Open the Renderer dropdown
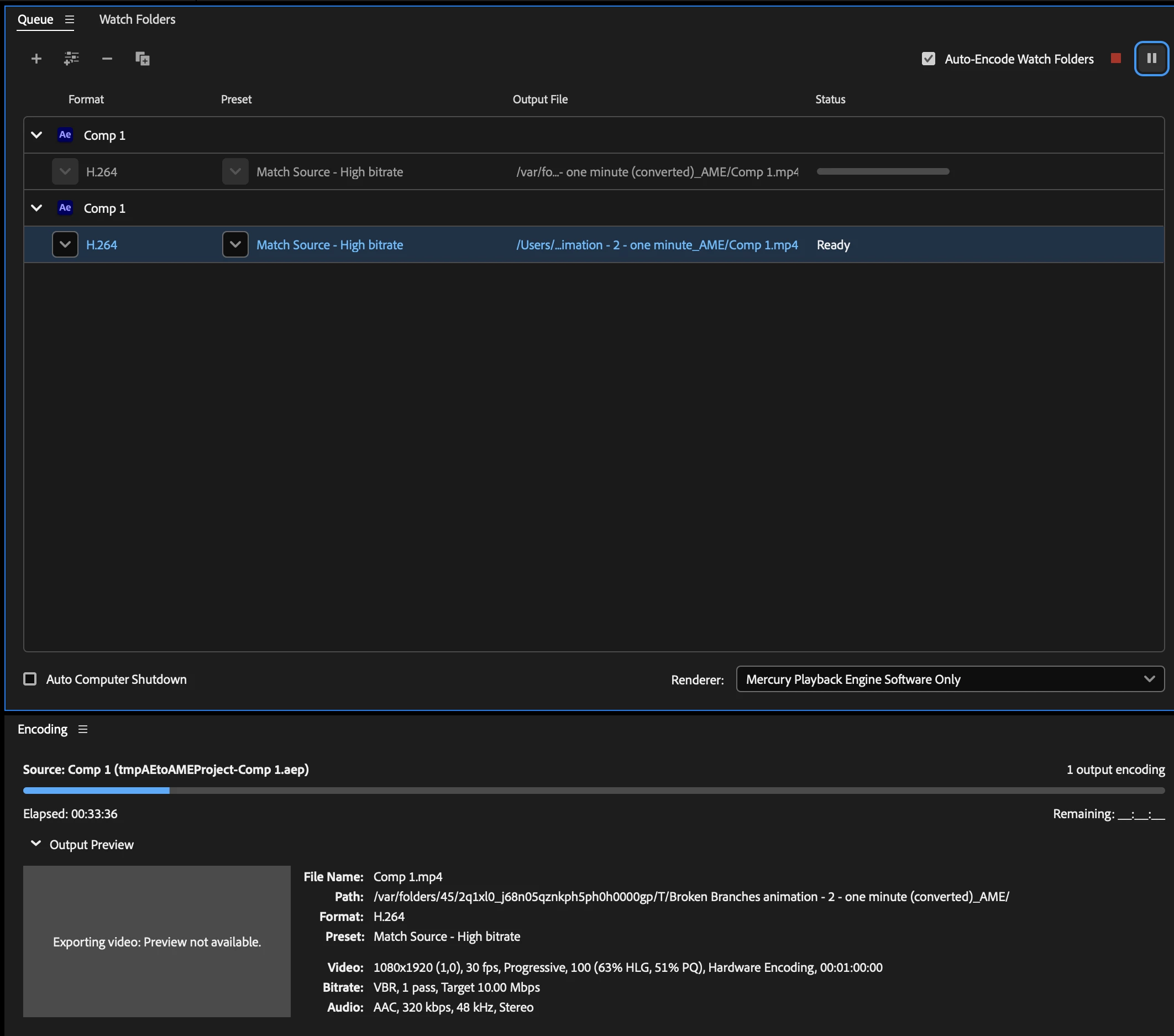1174x1036 pixels. coord(950,679)
